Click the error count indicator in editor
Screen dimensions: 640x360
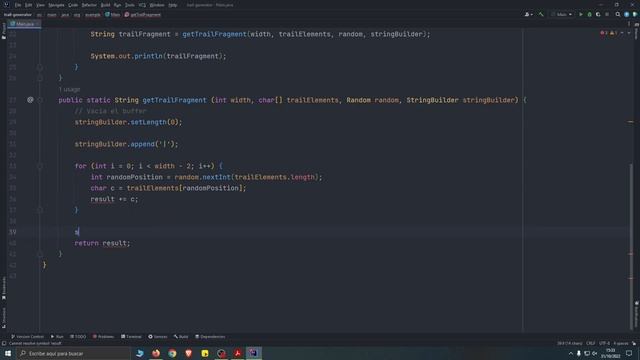pyautogui.click(x=604, y=33)
